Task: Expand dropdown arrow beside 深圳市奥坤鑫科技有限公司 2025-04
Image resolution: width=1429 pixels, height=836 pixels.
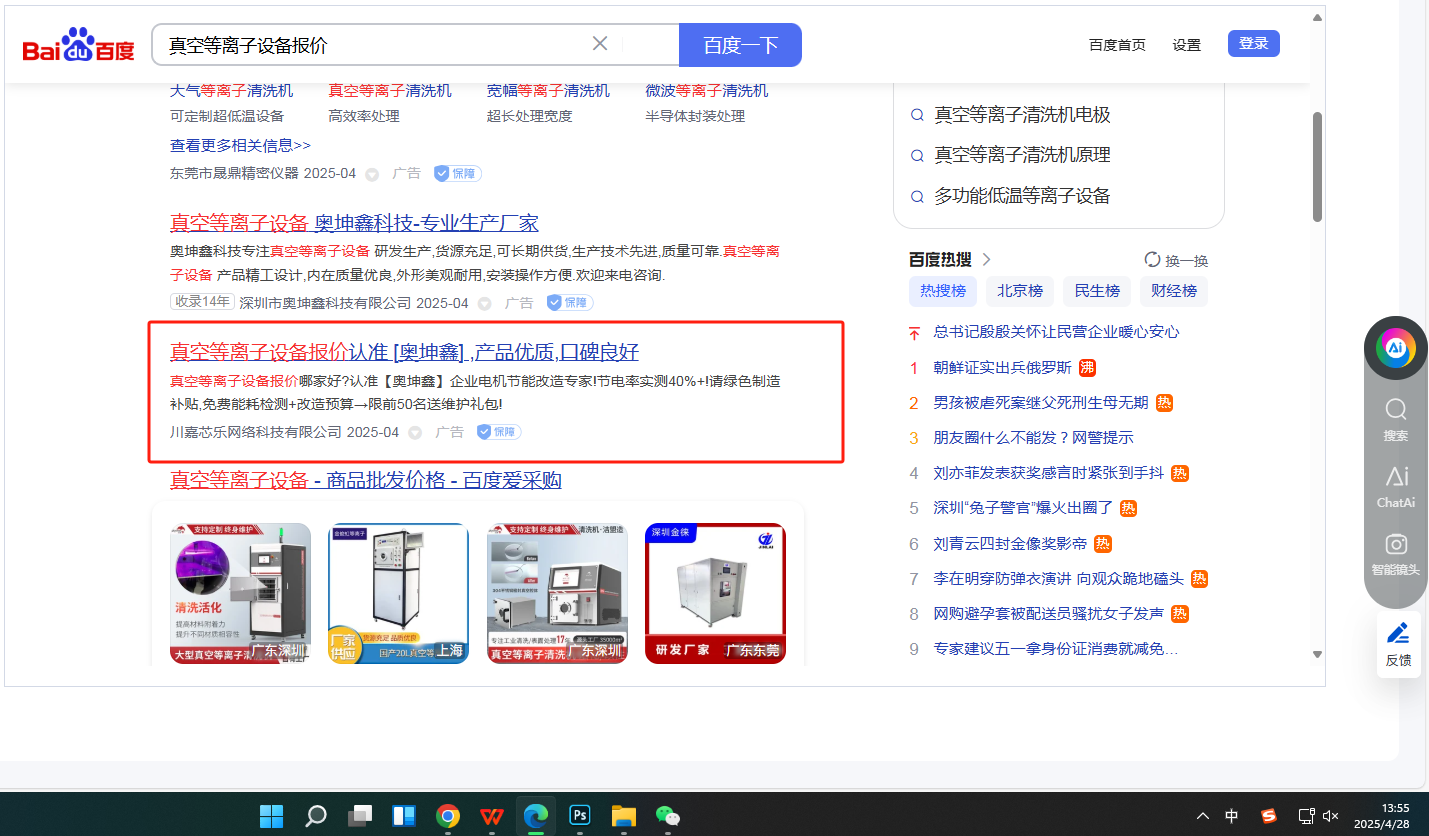Action: click(484, 303)
